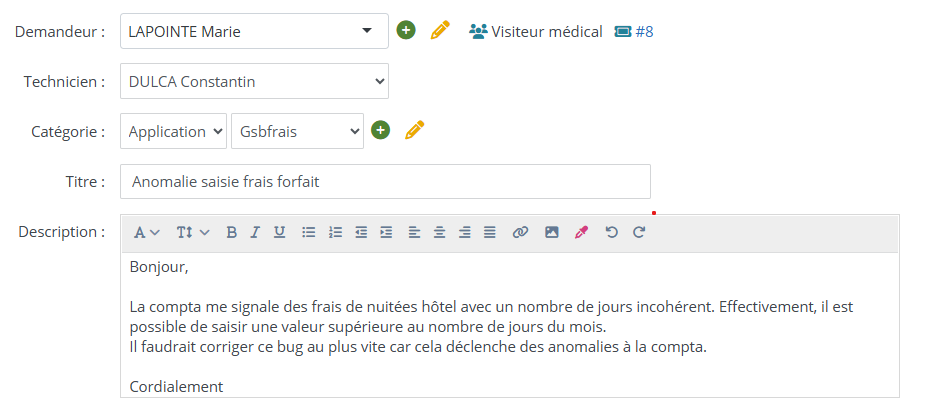The height and width of the screenshot is (412, 937).
Task: Open the Technicien dropdown showing DULCA Constantin
Action: click(x=254, y=81)
